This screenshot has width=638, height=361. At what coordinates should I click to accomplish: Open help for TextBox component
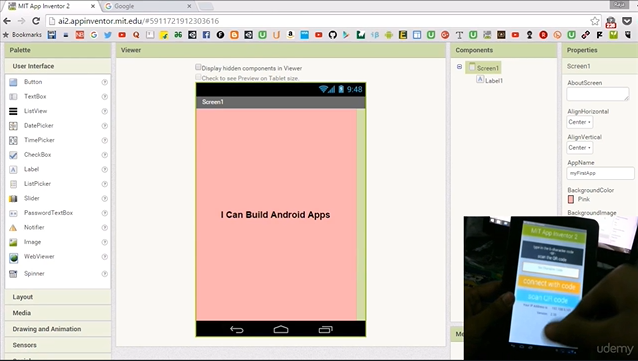tap(105, 97)
